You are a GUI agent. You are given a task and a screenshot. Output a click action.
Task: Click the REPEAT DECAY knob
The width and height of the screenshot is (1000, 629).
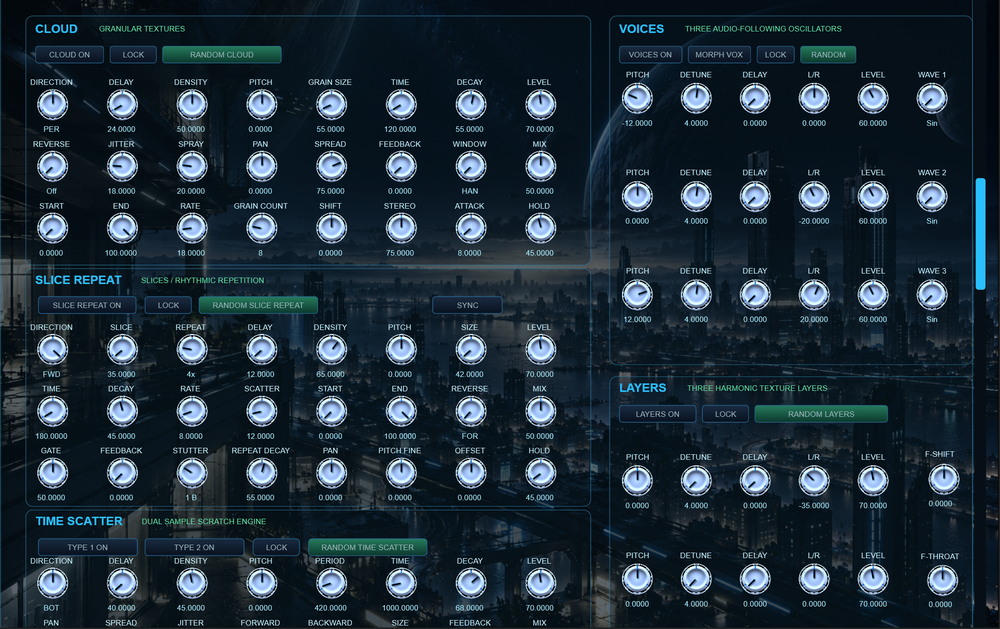[x=261, y=473]
